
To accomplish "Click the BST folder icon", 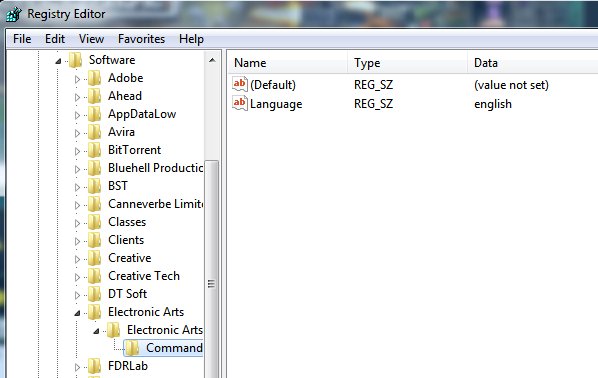I will point(94,186).
